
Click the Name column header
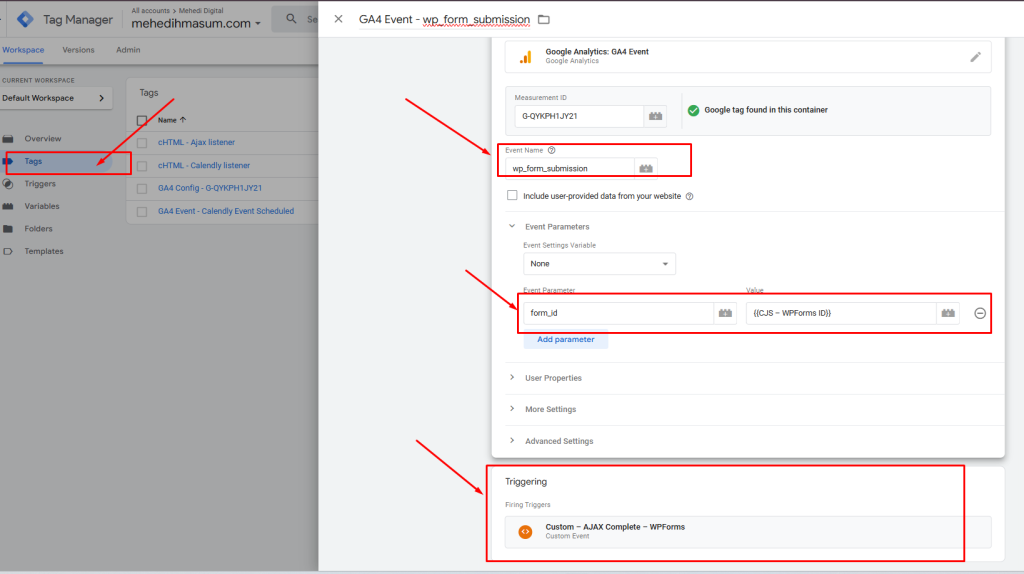tap(167, 120)
